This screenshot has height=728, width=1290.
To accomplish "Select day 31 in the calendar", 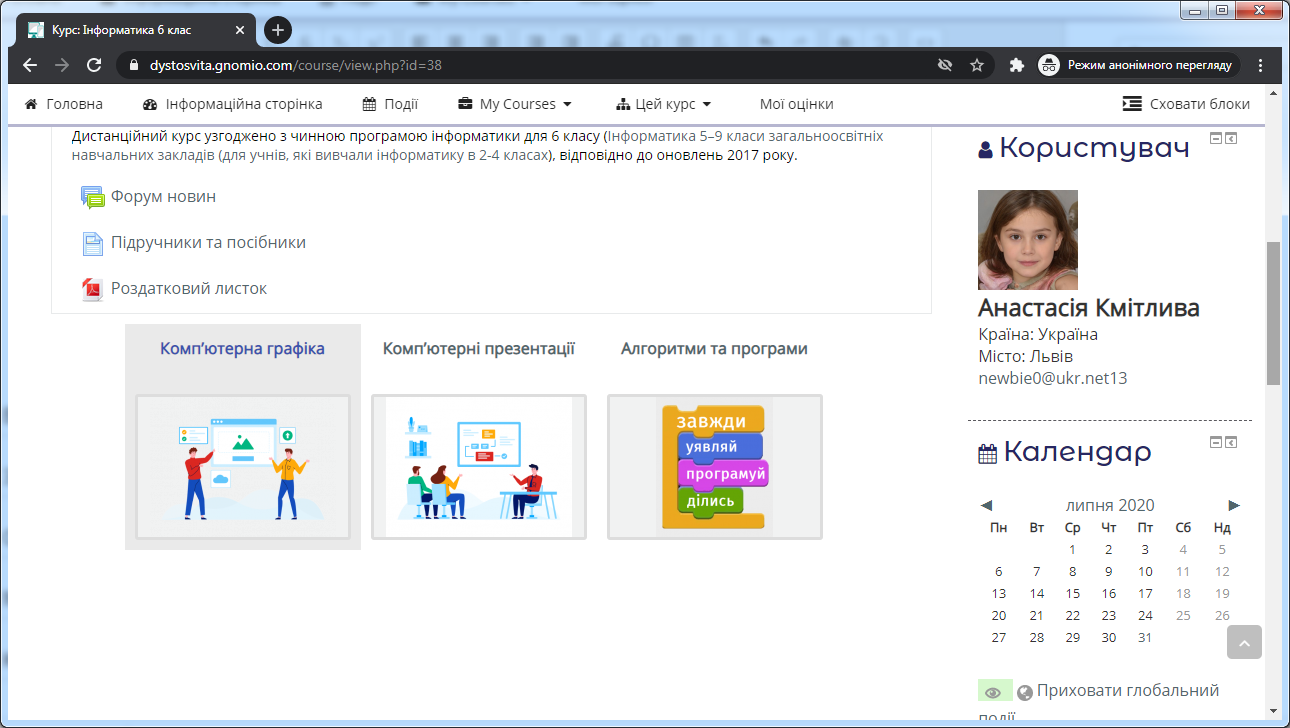I will click(1145, 637).
